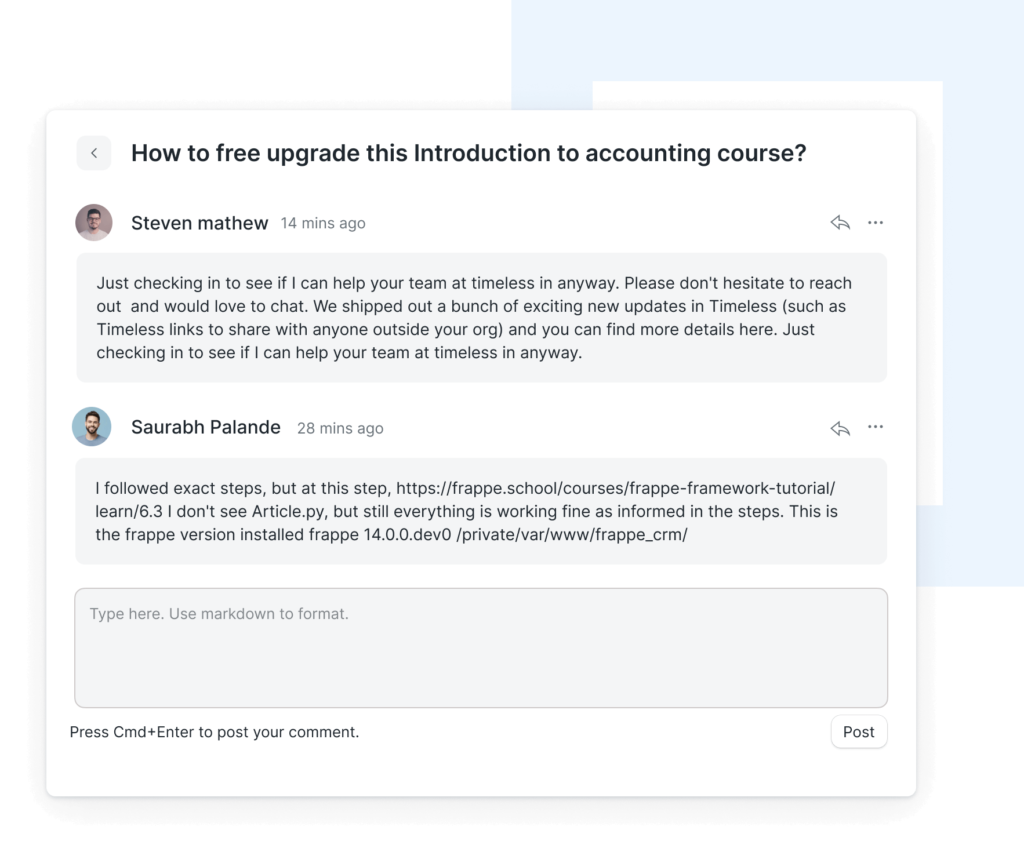Select Steven mathew's message bubble

tap(481, 317)
